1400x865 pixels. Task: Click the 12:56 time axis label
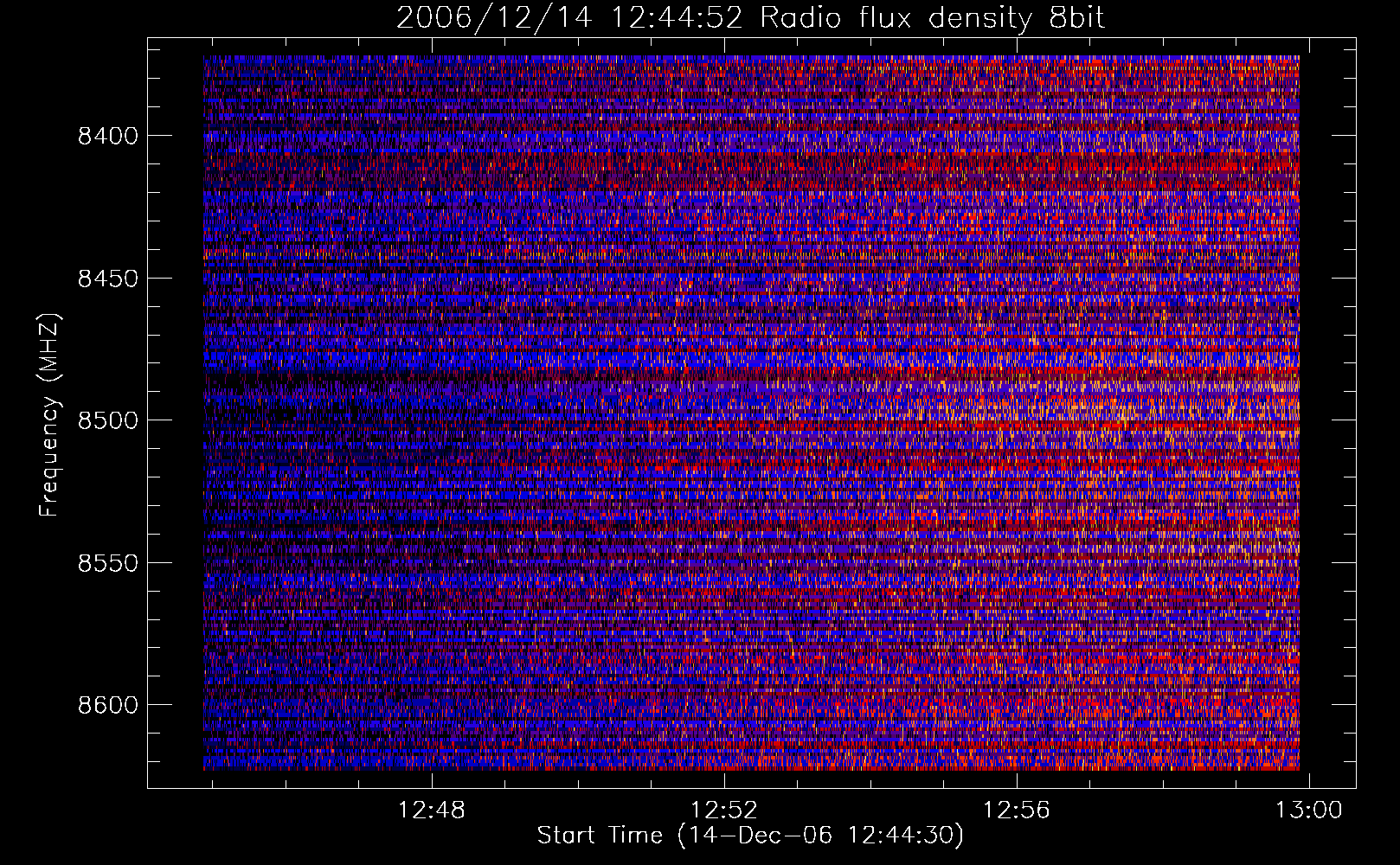(x=1016, y=811)
